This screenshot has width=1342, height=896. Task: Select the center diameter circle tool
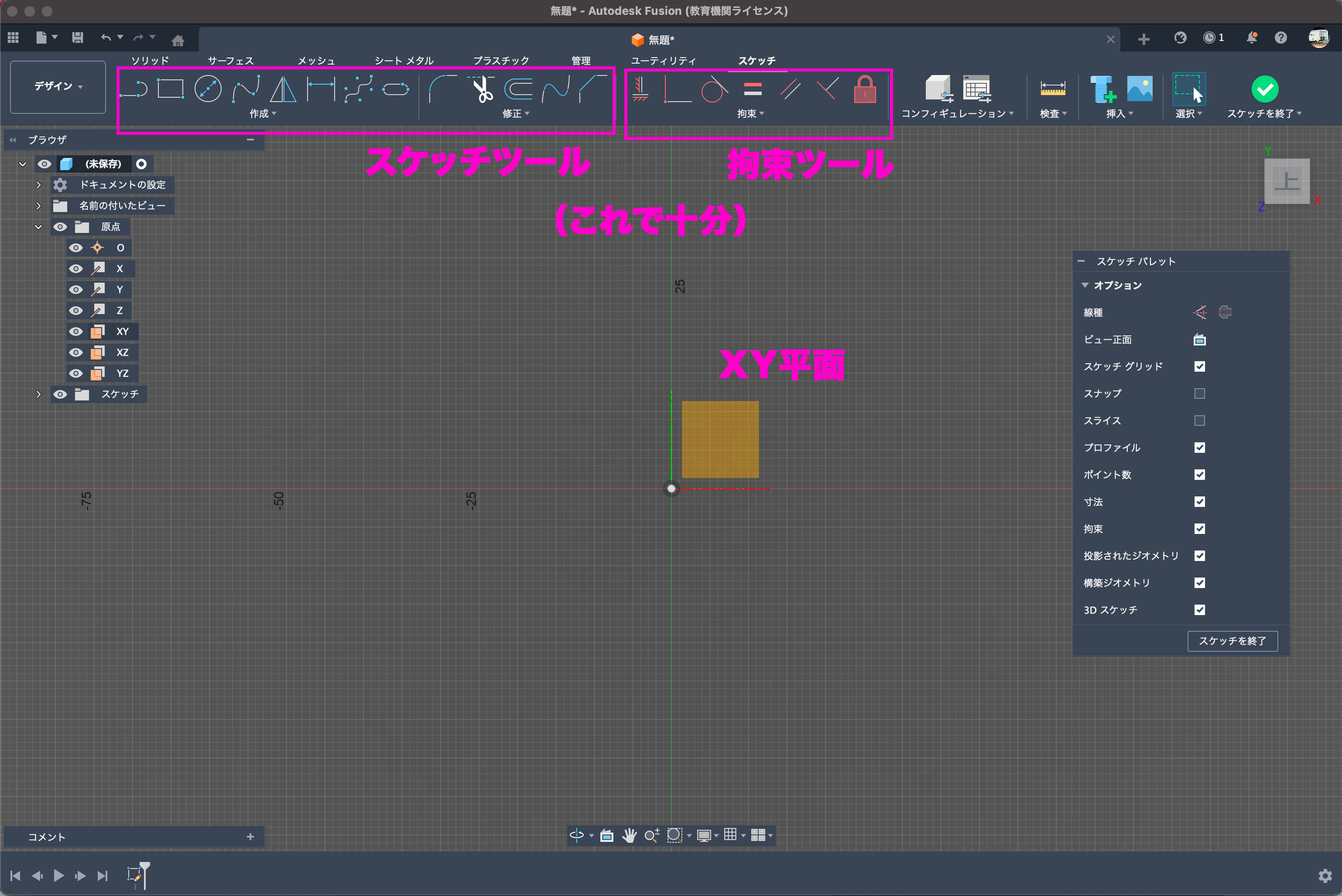[208, 89]
